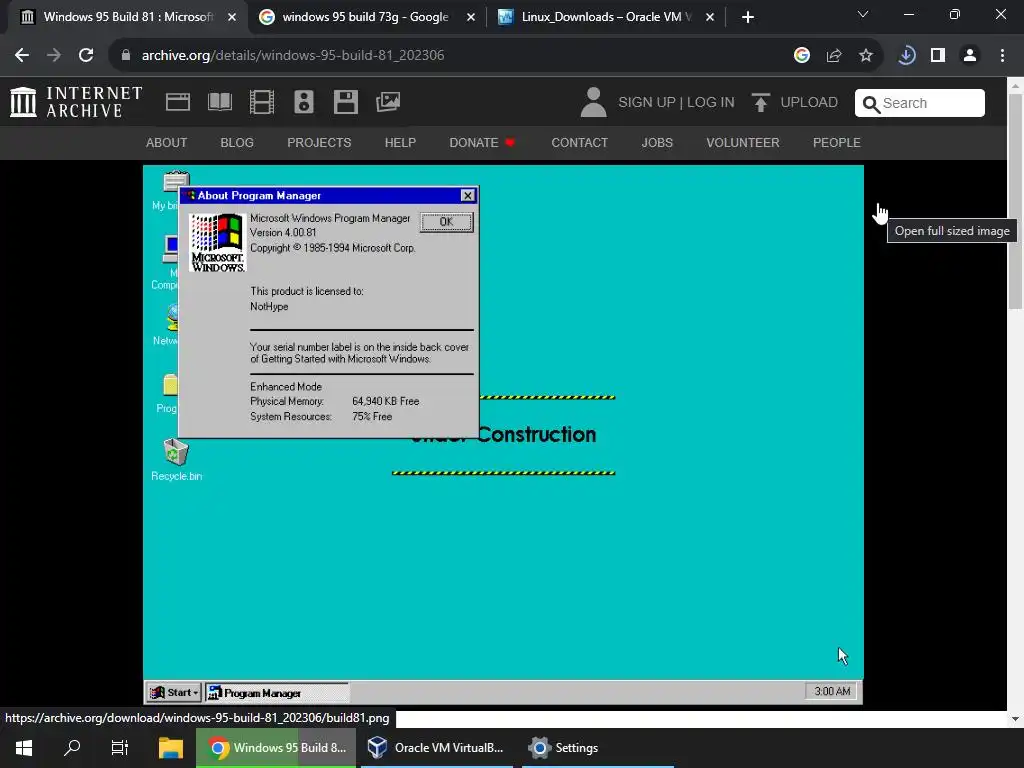Screen dimensions: 1024x768
Task: Open the ABOUT menu item
Action: [167, 142]
